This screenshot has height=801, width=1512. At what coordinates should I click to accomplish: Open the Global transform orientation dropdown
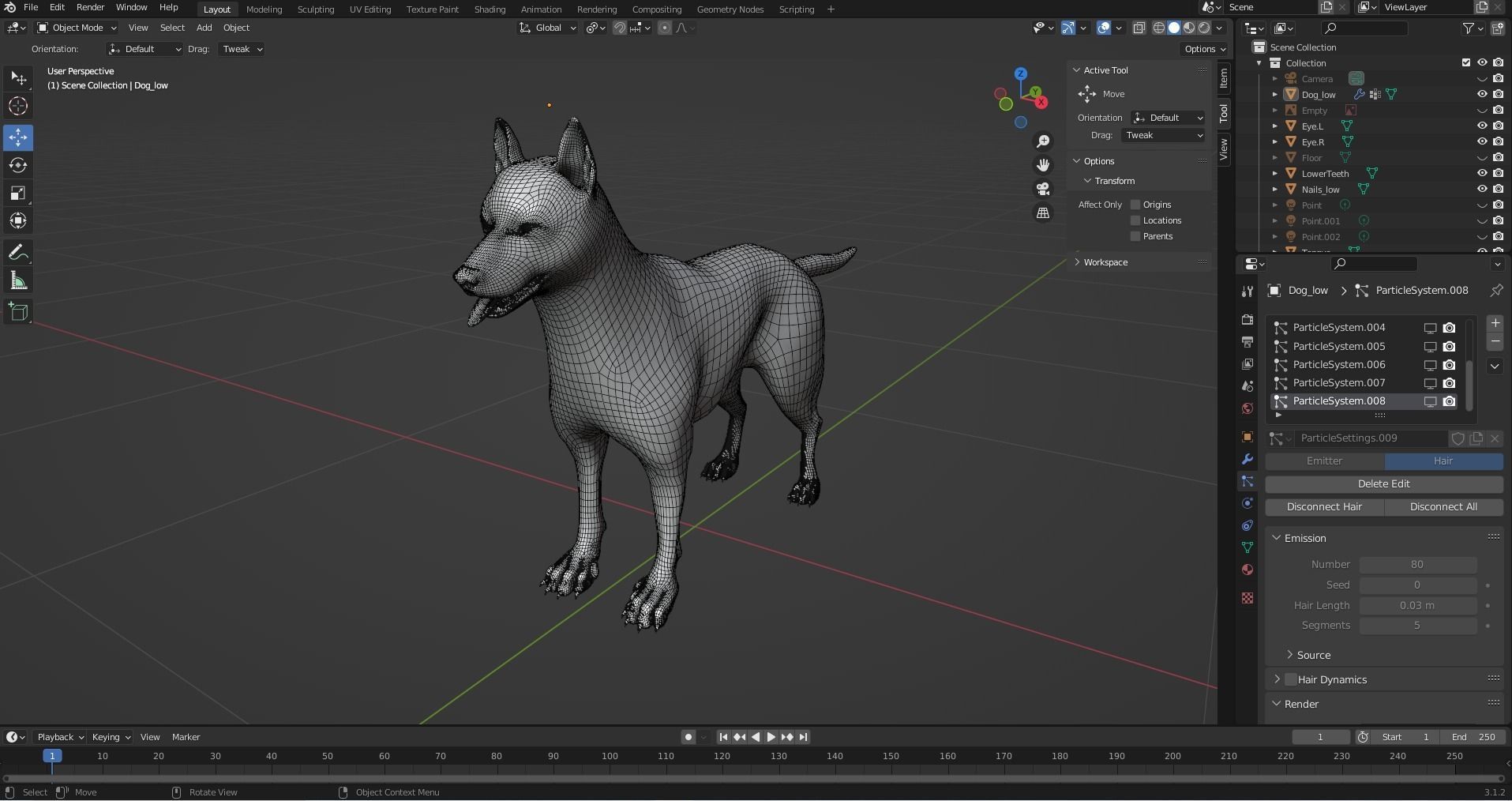pos(547,28)
